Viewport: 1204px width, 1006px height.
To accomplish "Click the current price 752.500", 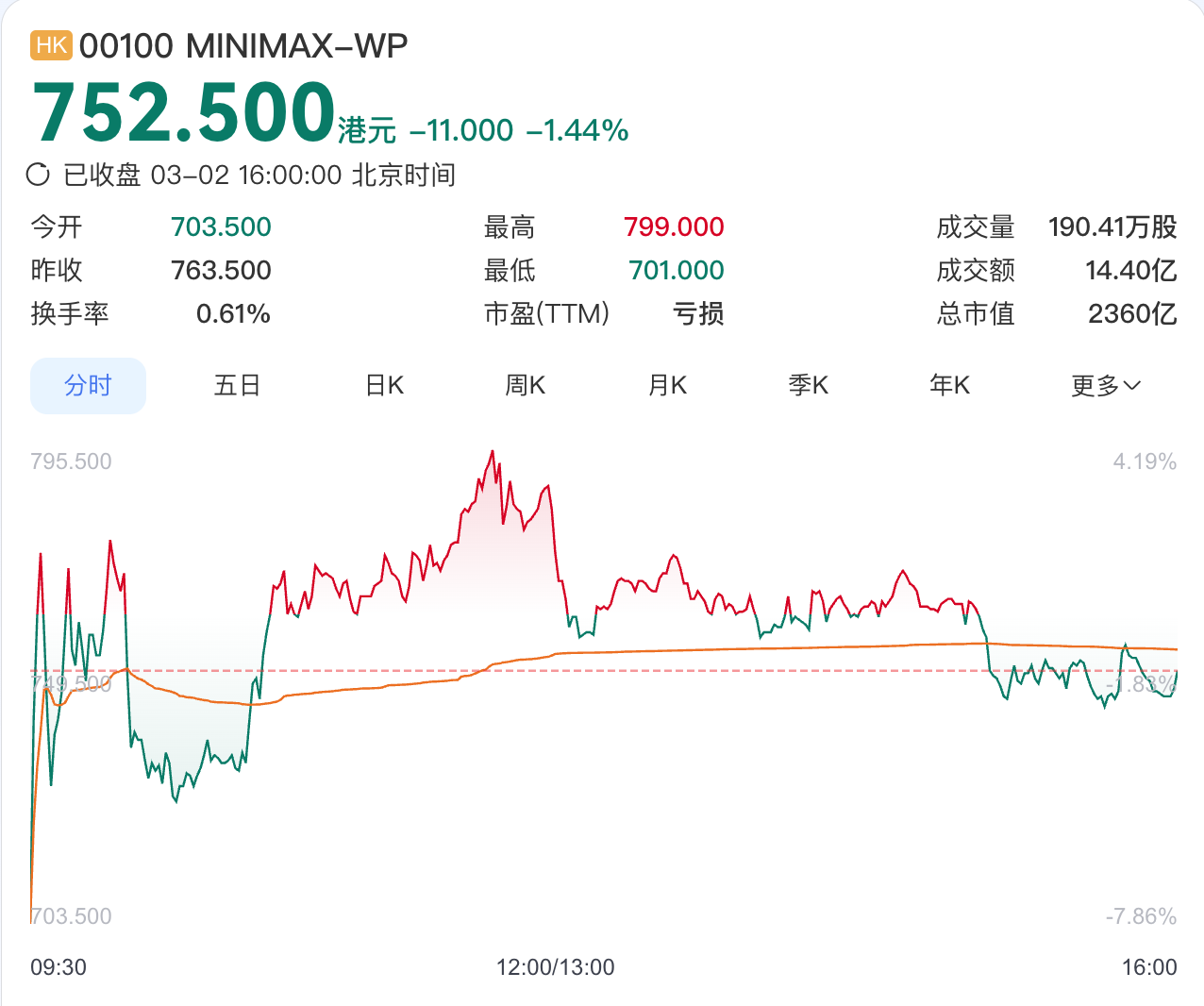I will tap(184, 111).
